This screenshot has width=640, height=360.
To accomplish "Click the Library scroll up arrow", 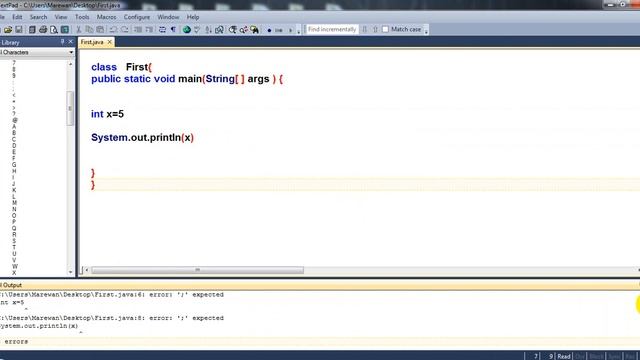I will 70,64.
